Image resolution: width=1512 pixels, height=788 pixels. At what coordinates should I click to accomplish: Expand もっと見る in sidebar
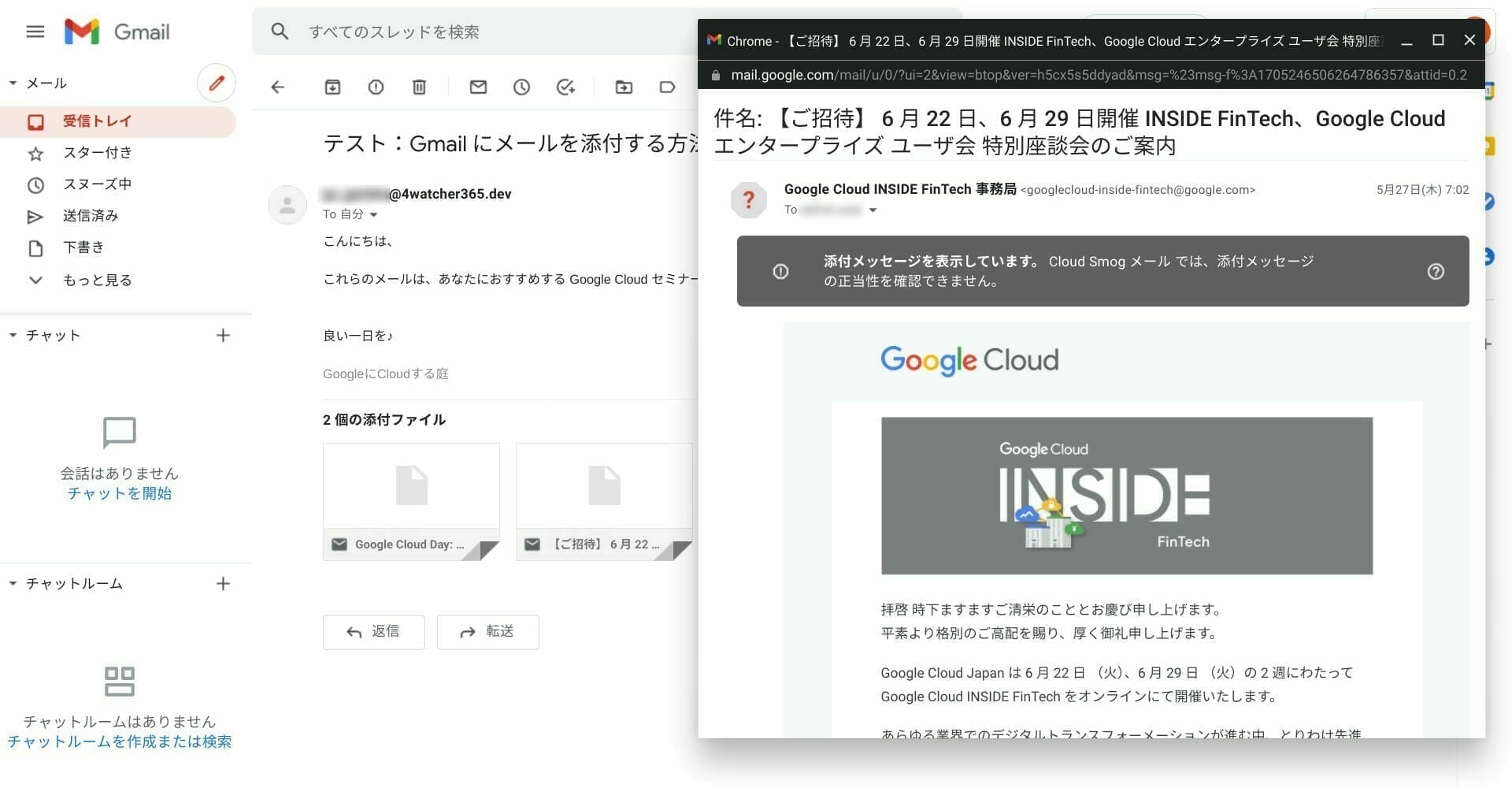tap(118, 280)
